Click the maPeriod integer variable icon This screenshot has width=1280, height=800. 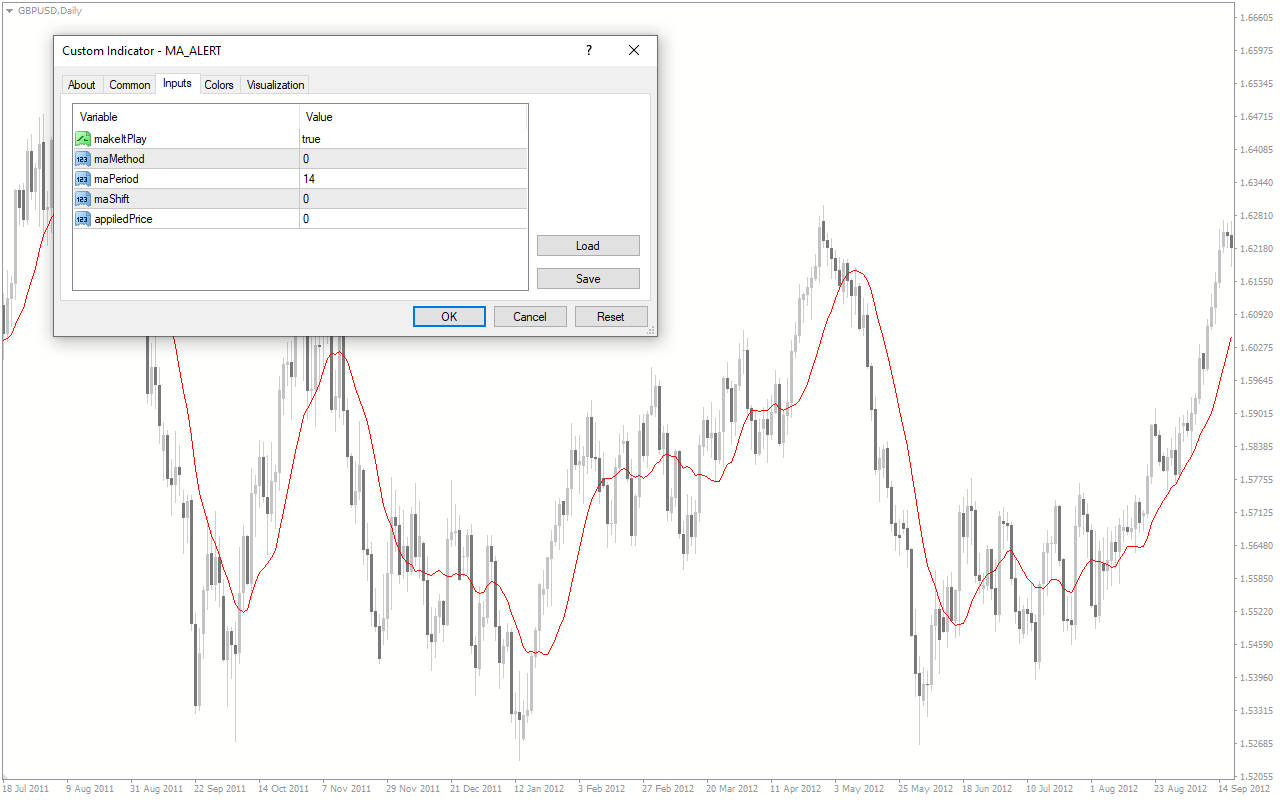pos(83,179)
